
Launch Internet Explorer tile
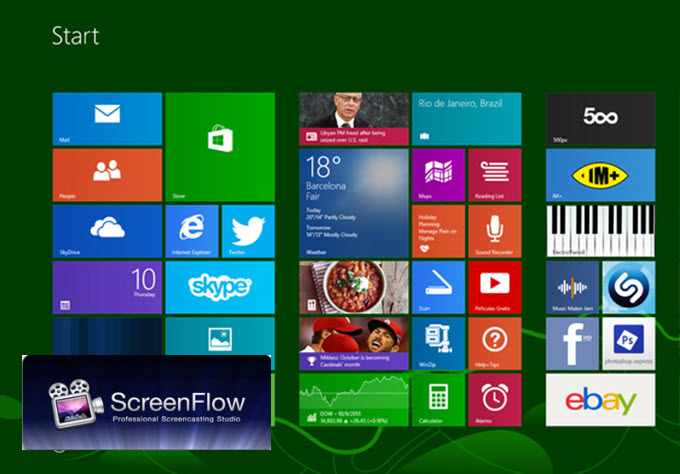[x=192, y=231]
